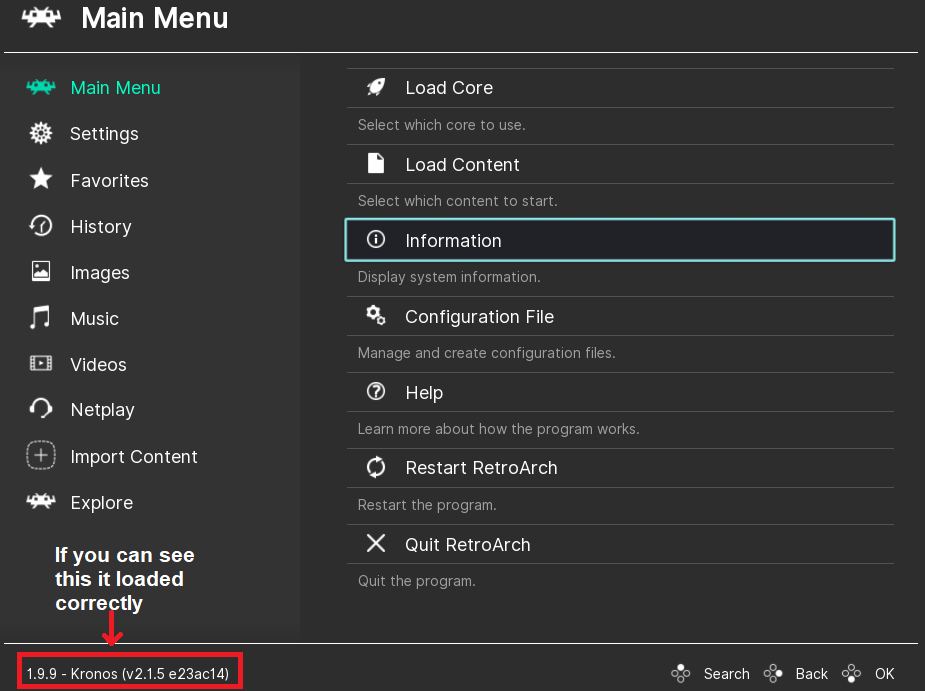This screenshot has height=691, width=925.
Task: Click the Restart RetroArch circular arrows icon
Action: pyautogui.click(x=376, y=467)
